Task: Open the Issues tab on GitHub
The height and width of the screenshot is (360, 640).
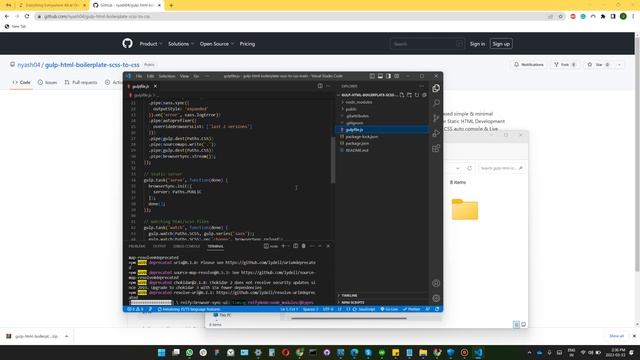Action: tap(47, 82)
